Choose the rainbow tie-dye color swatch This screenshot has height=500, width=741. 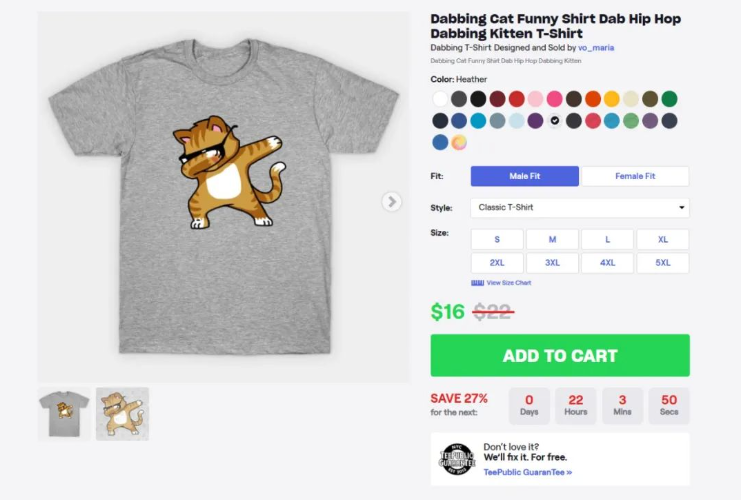pos(459,142)
